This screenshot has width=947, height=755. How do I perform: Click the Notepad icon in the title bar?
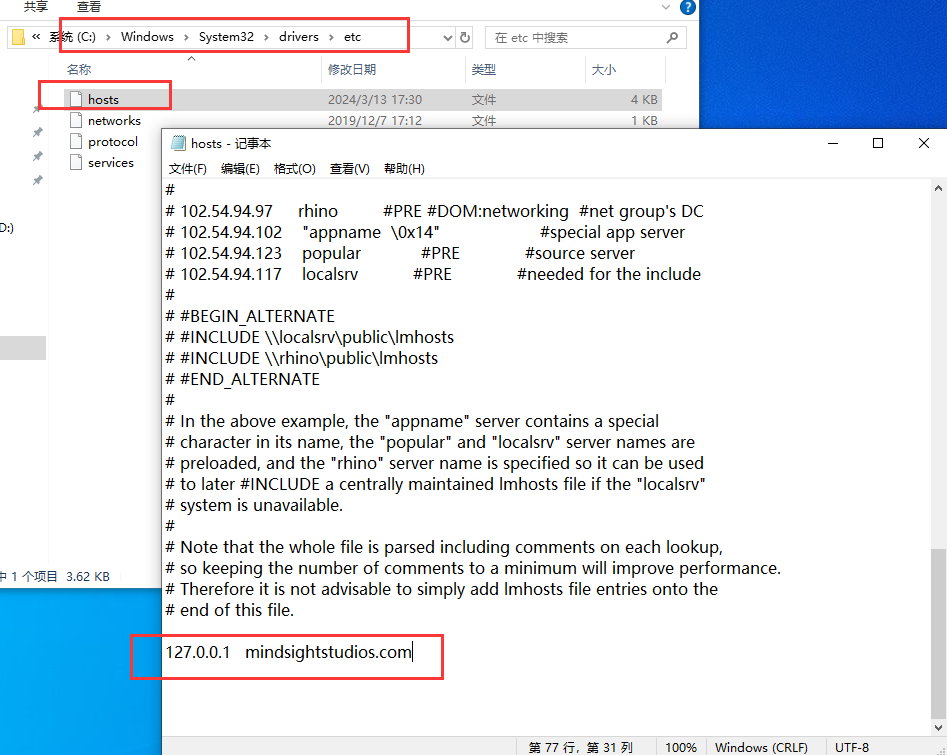[x=179, y=143]
